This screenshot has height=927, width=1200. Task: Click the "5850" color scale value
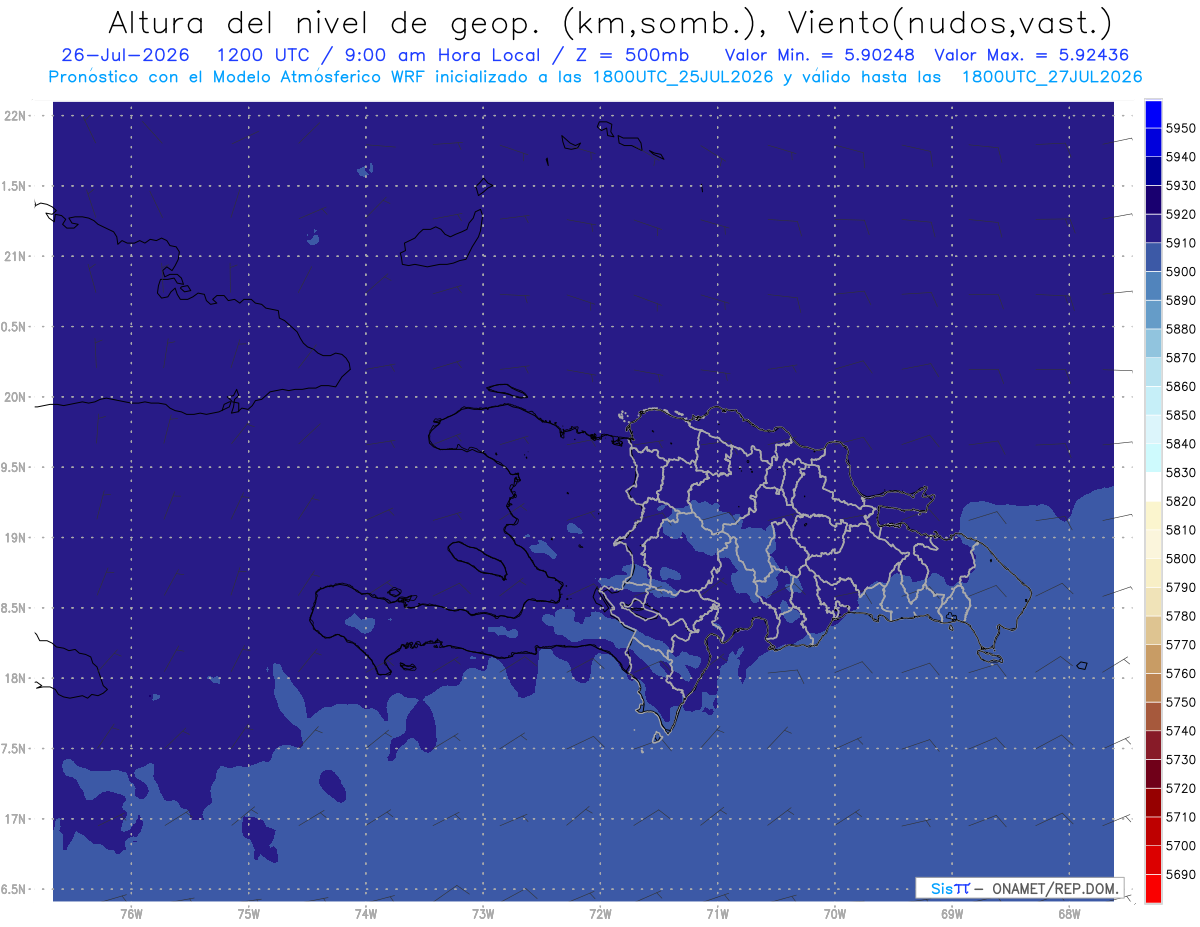pyautogui.click(x=1181, y=415)
